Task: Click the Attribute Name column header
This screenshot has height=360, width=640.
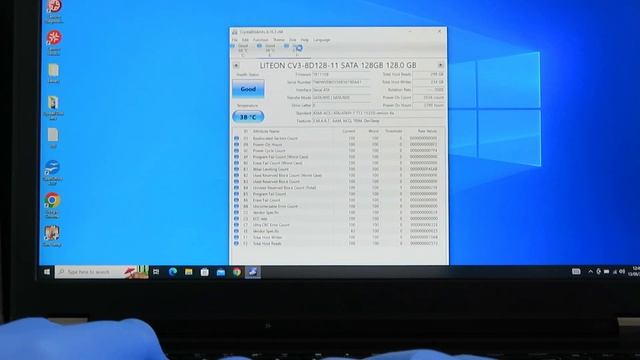Action: coord(266,131)
